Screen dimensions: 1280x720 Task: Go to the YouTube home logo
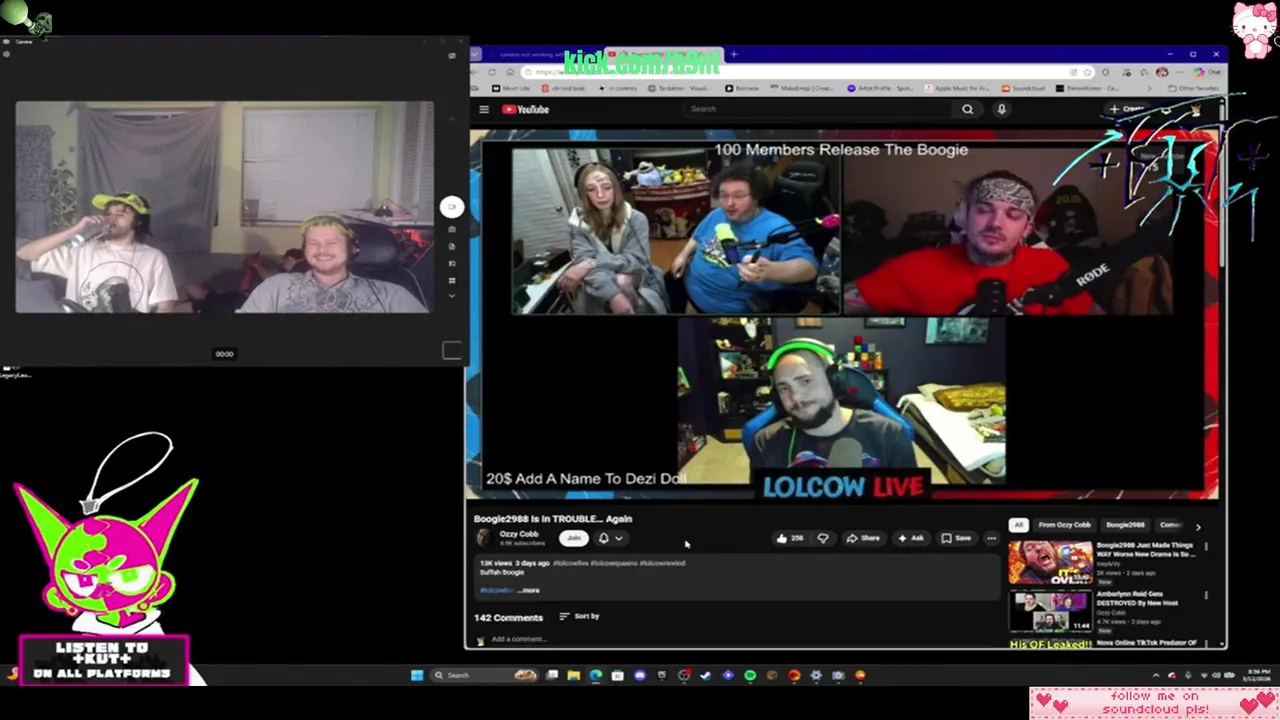click(526, 109)
